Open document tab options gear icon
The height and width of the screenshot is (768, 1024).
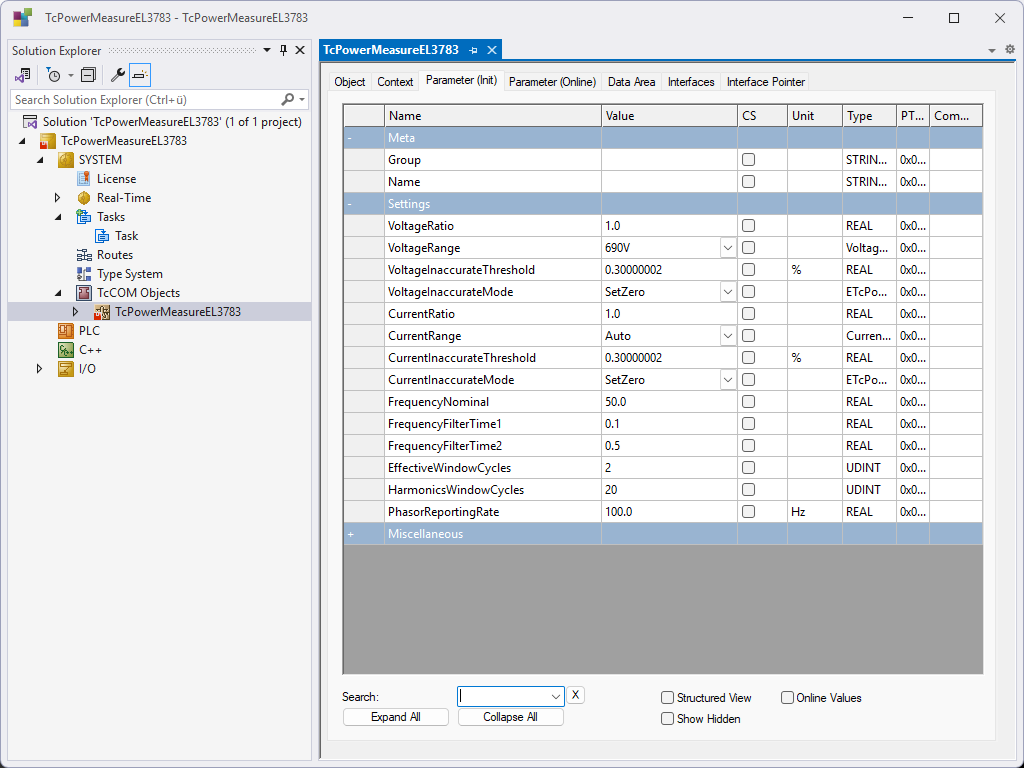(x=1010, y=49)
